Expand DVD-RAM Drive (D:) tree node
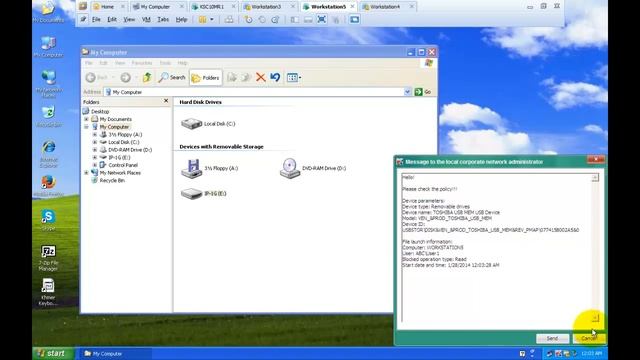 pyautogui.click(x=95, y=150)
